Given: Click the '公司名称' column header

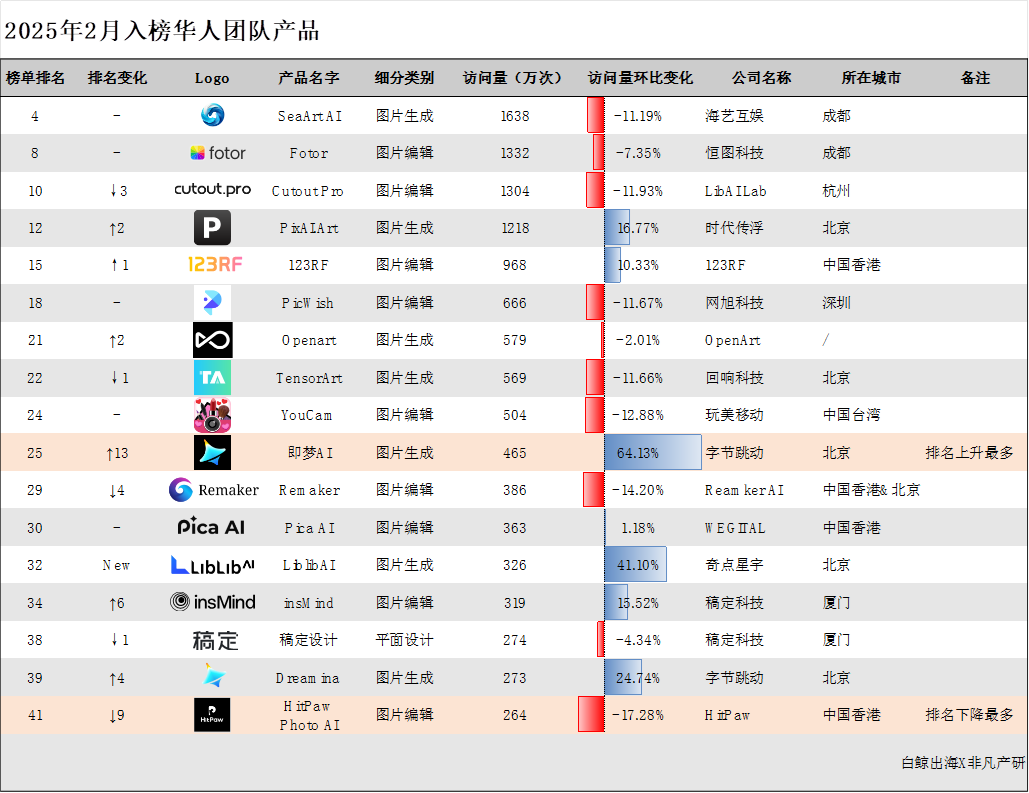Looking at the screenshot, I should [762, 78].
